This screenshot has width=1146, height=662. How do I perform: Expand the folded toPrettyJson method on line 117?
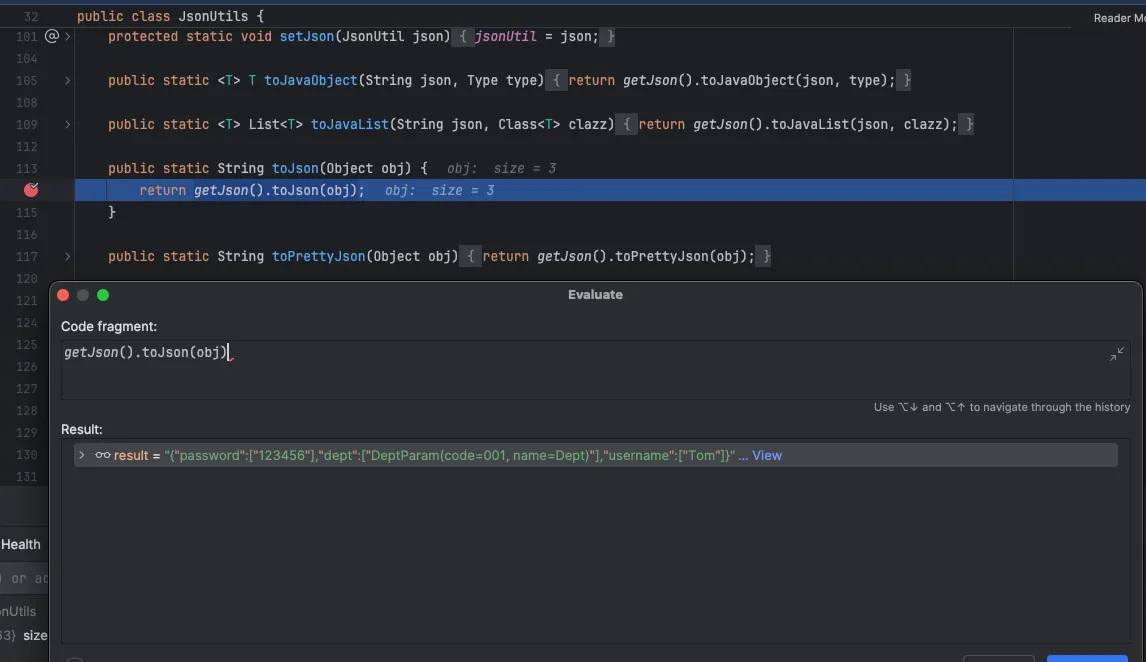coord(67,256)
